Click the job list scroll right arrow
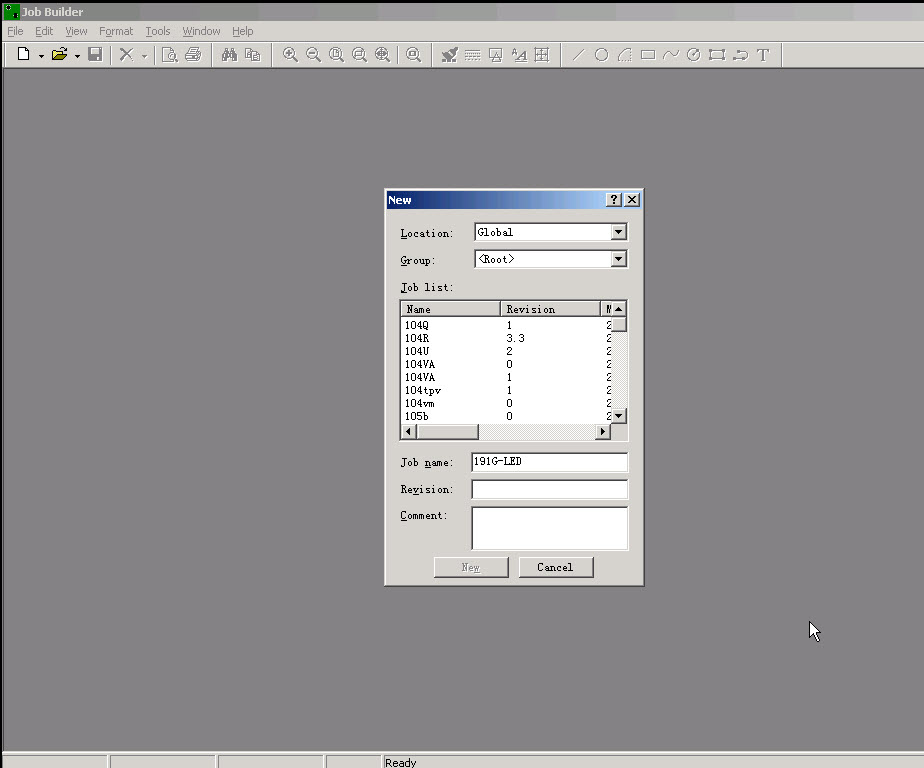This screenshot has height=768, width=924. (603, 431)
